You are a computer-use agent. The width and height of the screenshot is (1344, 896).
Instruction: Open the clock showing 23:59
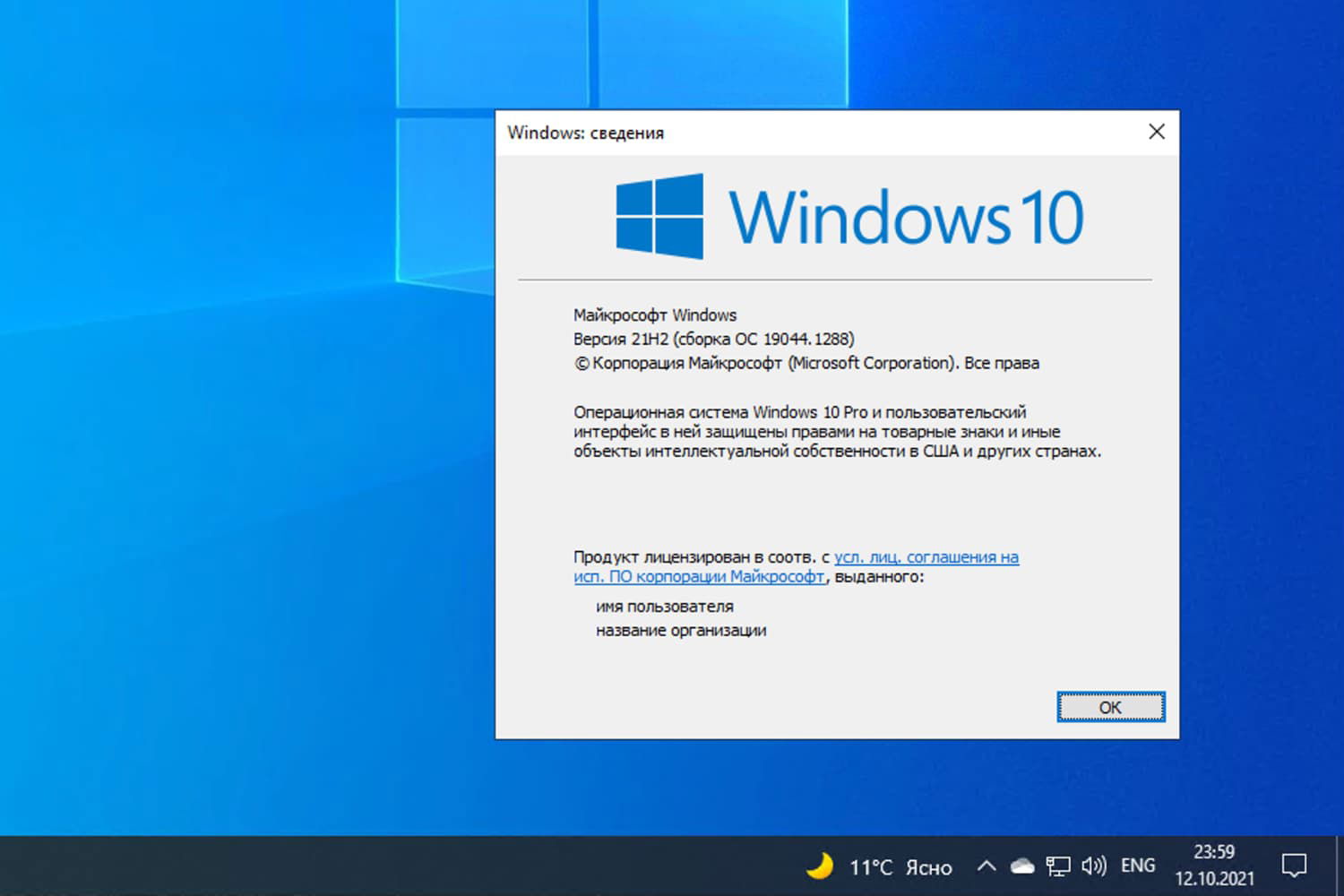pyautogui.click(x=1213, y=852)
